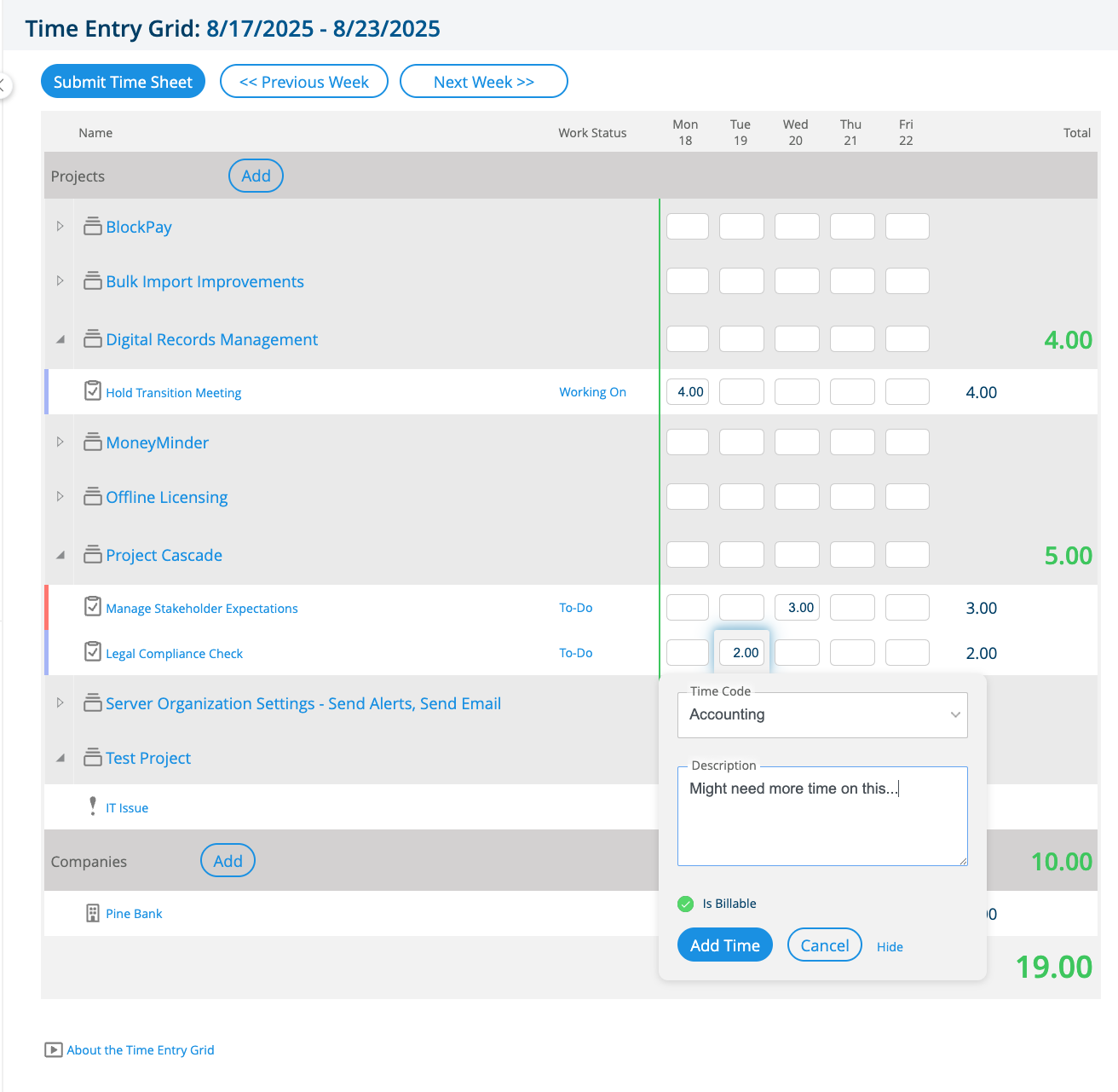Click the project icon beside Offline Licensing
This screenshot has height=1092, width=1118.
[x=93, y=496]
